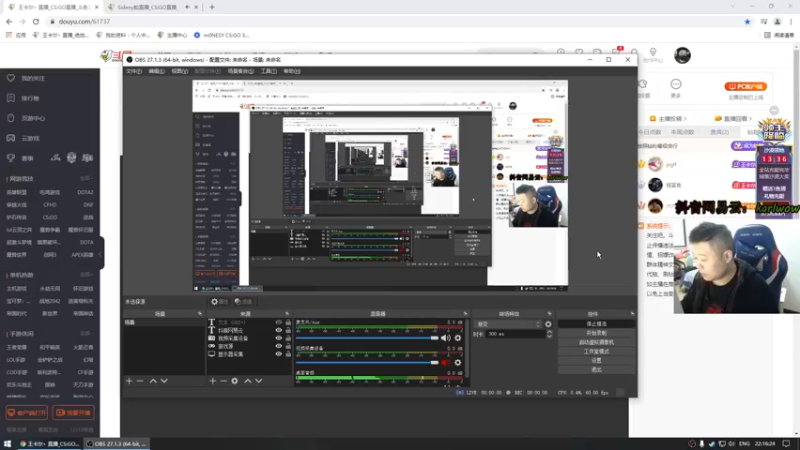Toggle visibility eye of the 抖音网易云 source

click(279, 330)
